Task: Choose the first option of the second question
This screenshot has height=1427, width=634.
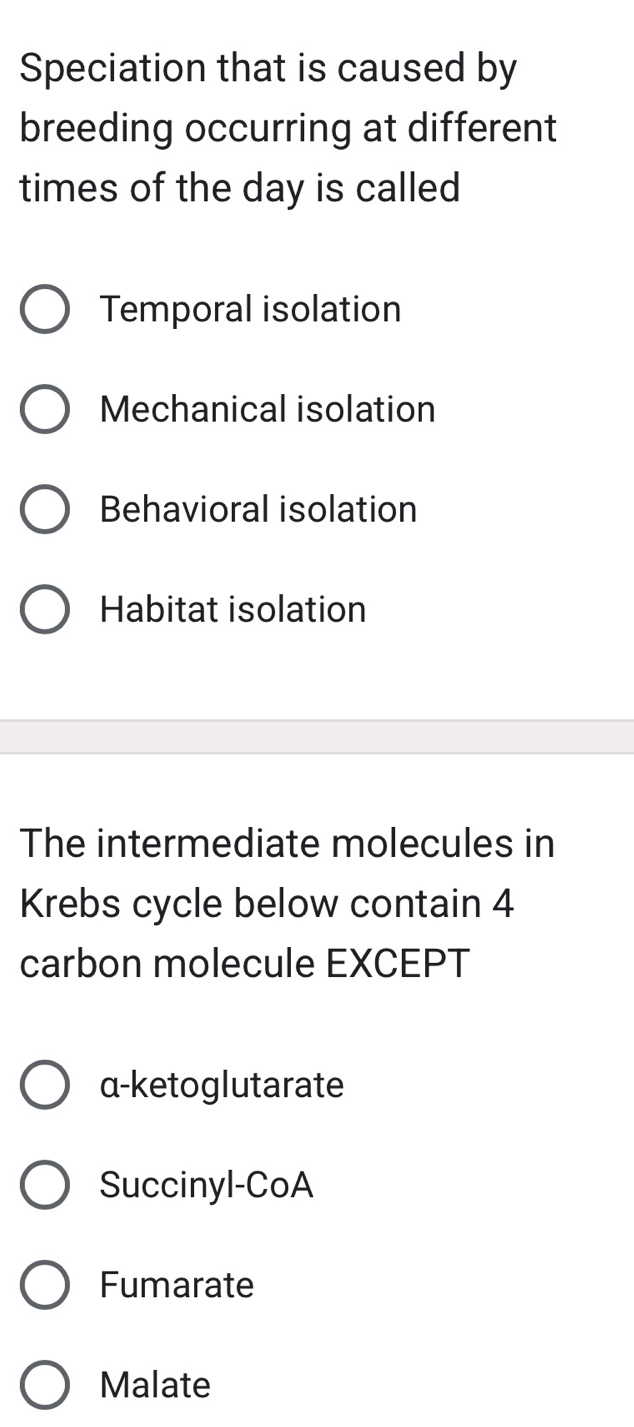Action: click(44, 1084)
